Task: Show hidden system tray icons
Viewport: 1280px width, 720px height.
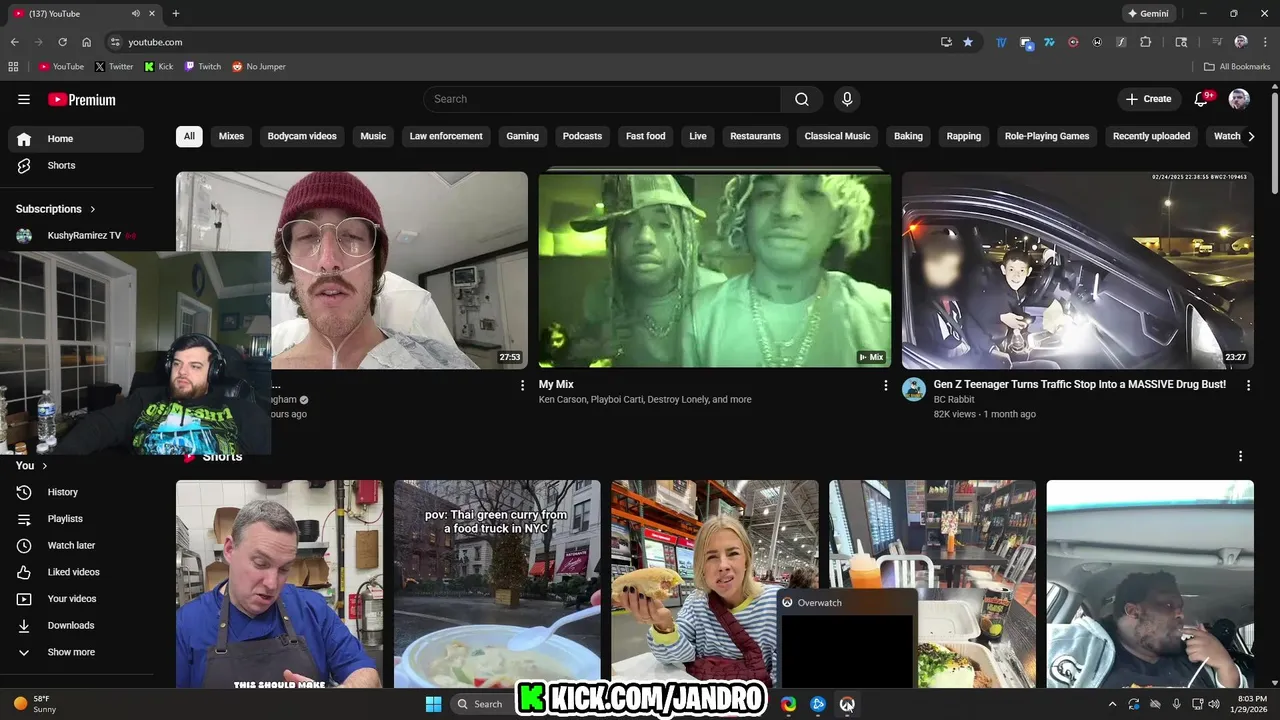Action: point(1112,704)
